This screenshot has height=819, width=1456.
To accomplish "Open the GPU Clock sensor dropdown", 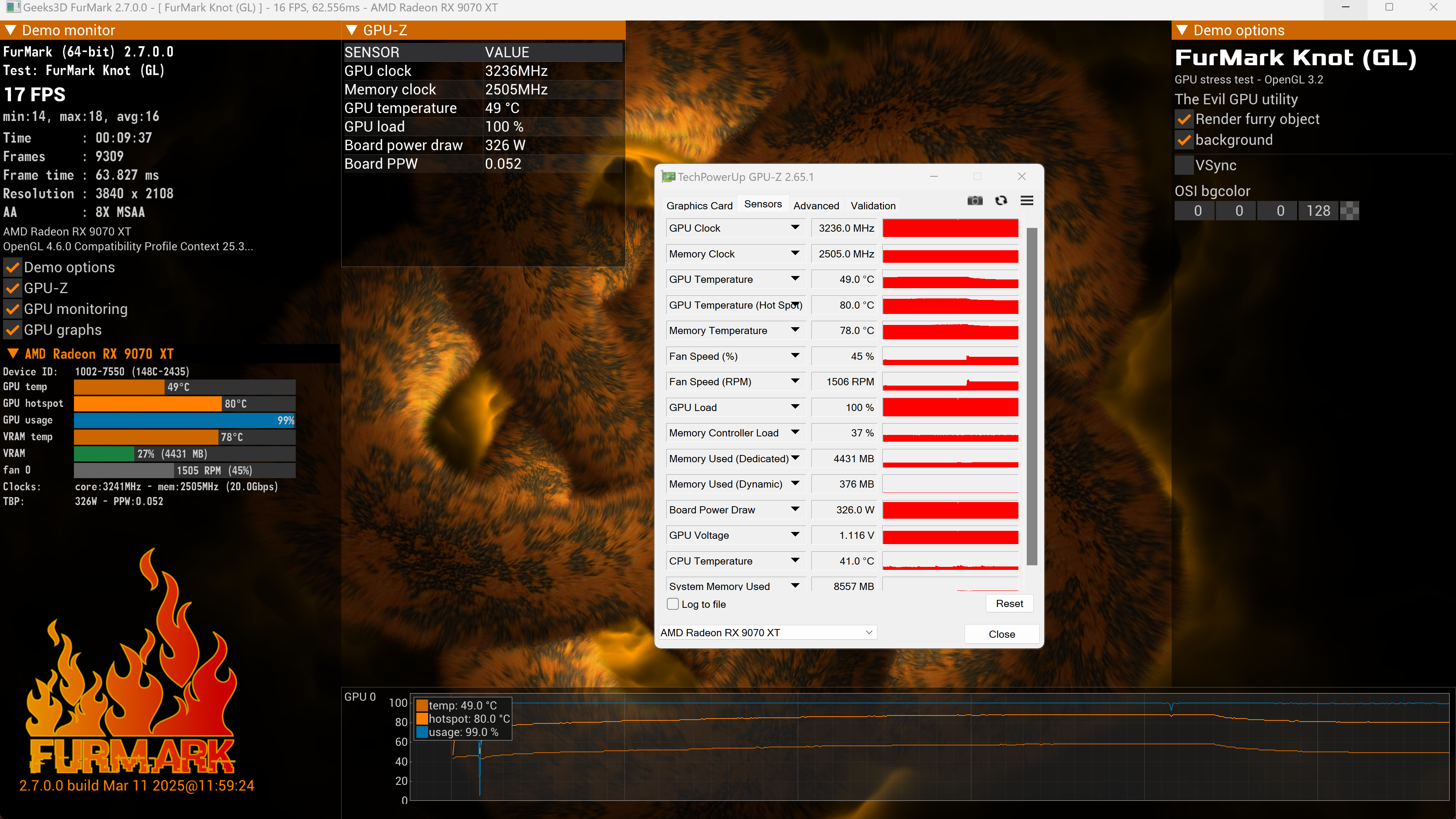I will tap(795, 228).
